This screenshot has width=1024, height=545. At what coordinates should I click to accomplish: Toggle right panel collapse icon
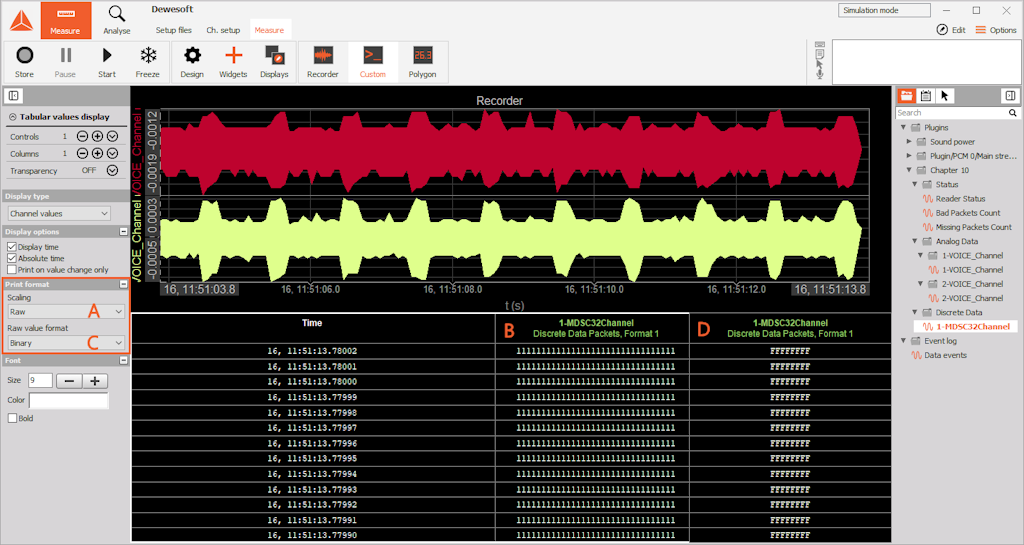pyautogui.click(x=1010, y=96)
